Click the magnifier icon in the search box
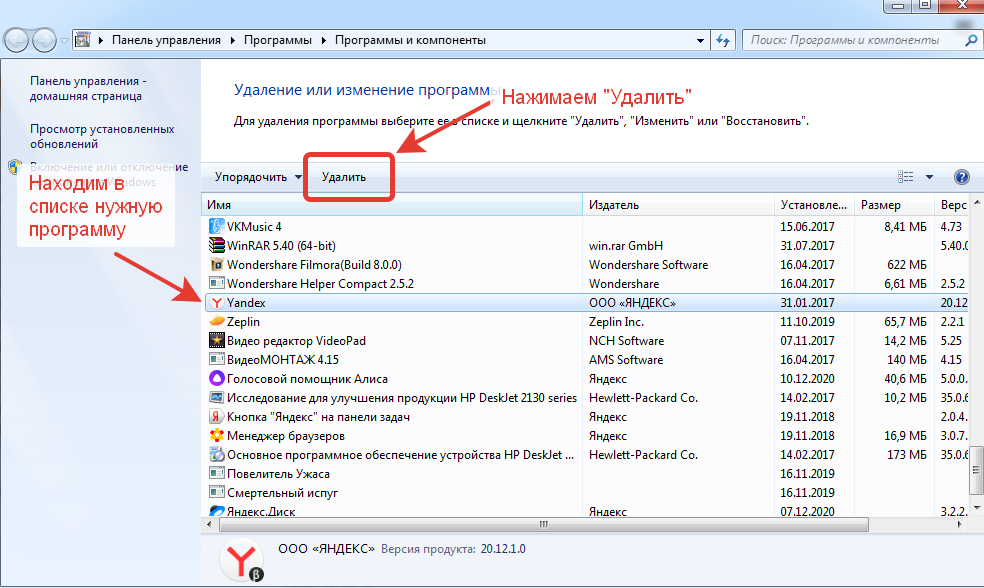 coord(971,41)
